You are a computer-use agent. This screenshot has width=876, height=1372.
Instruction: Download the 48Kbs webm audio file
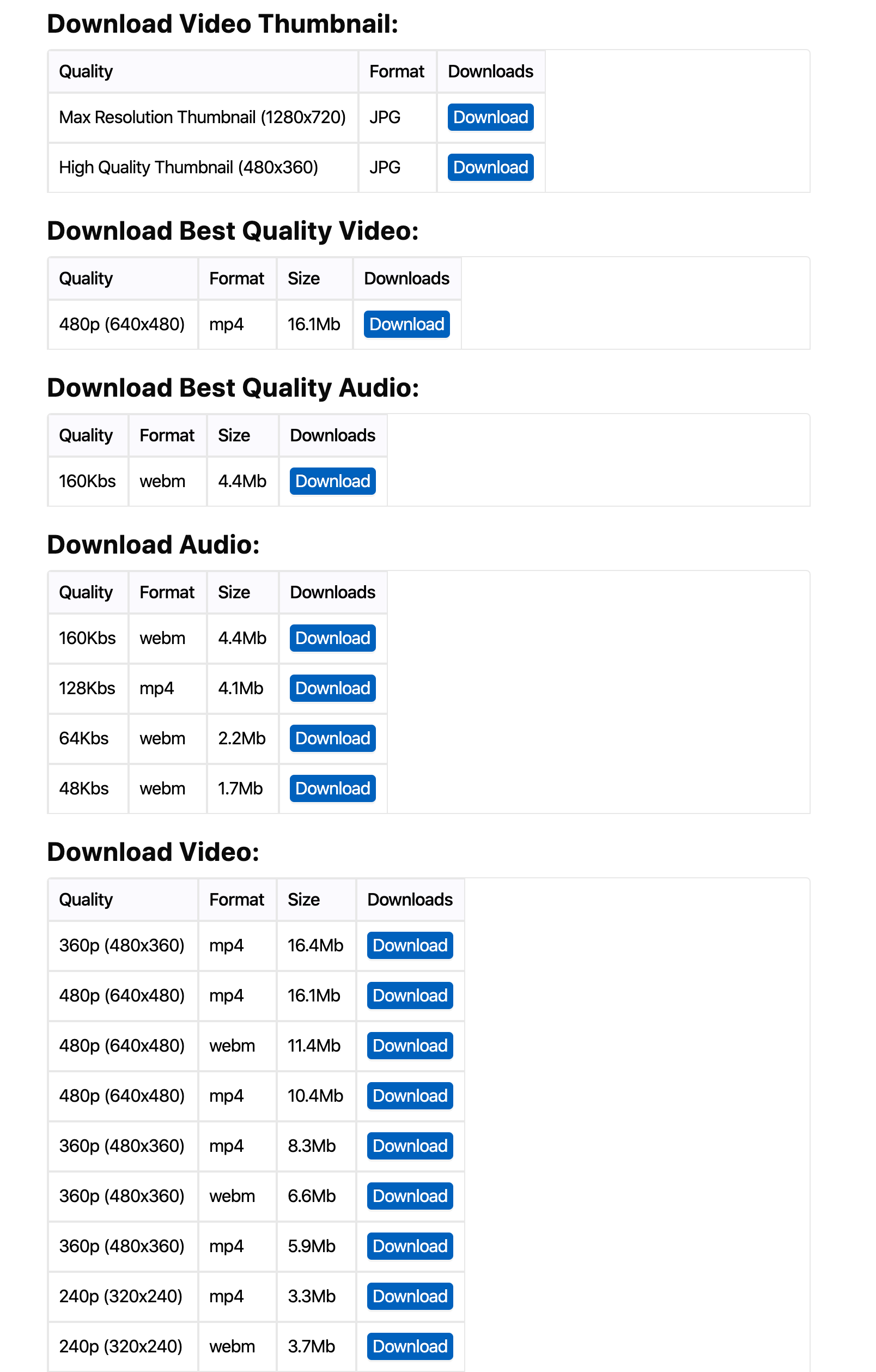333,788
